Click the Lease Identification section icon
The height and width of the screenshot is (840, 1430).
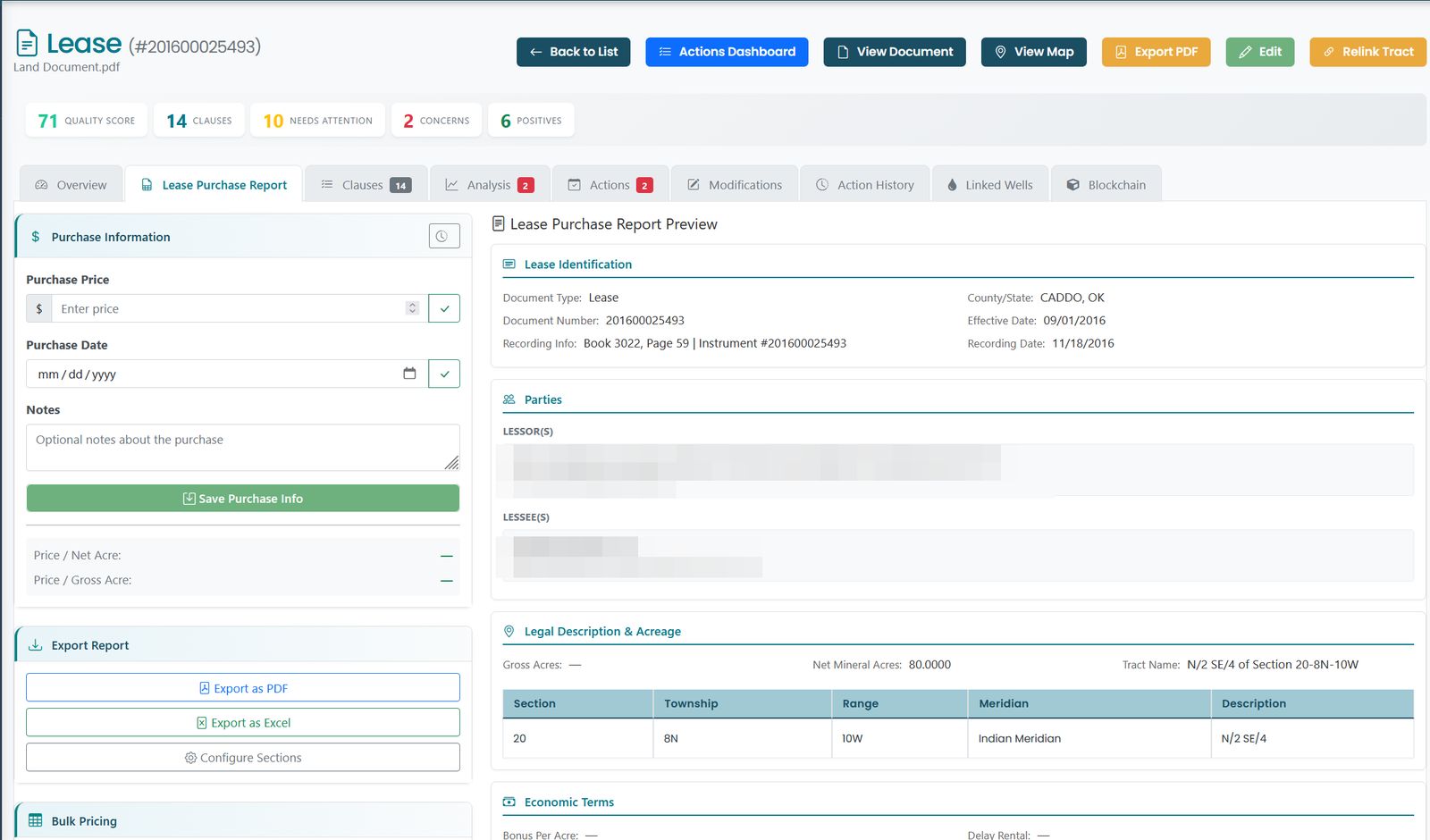(x=509, y=265)
